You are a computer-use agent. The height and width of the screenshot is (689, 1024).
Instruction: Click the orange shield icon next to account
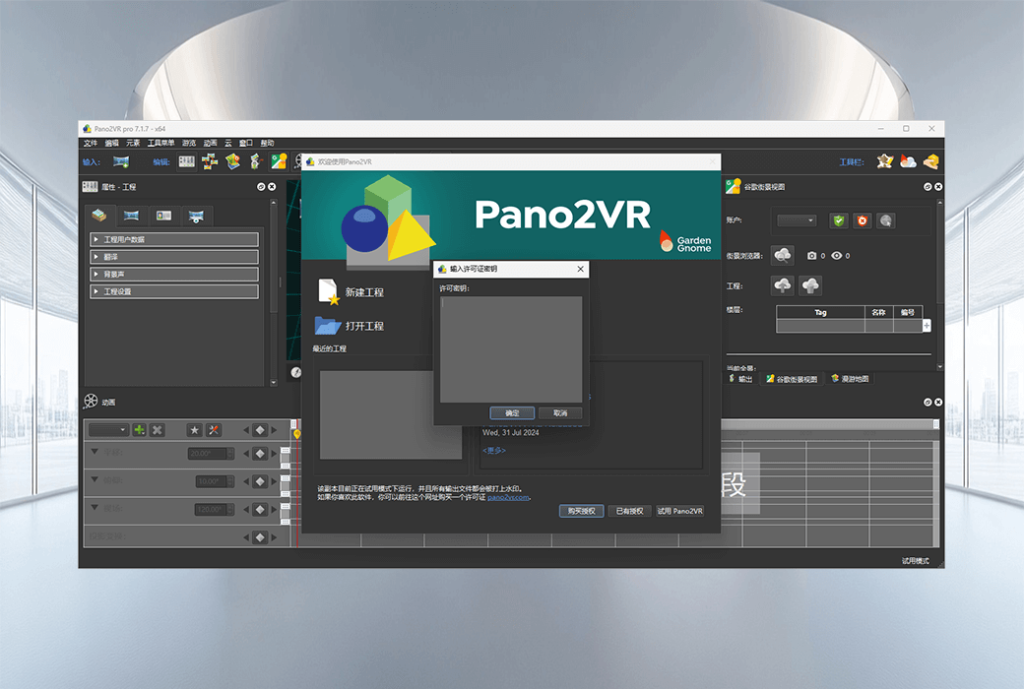[861, 221]
